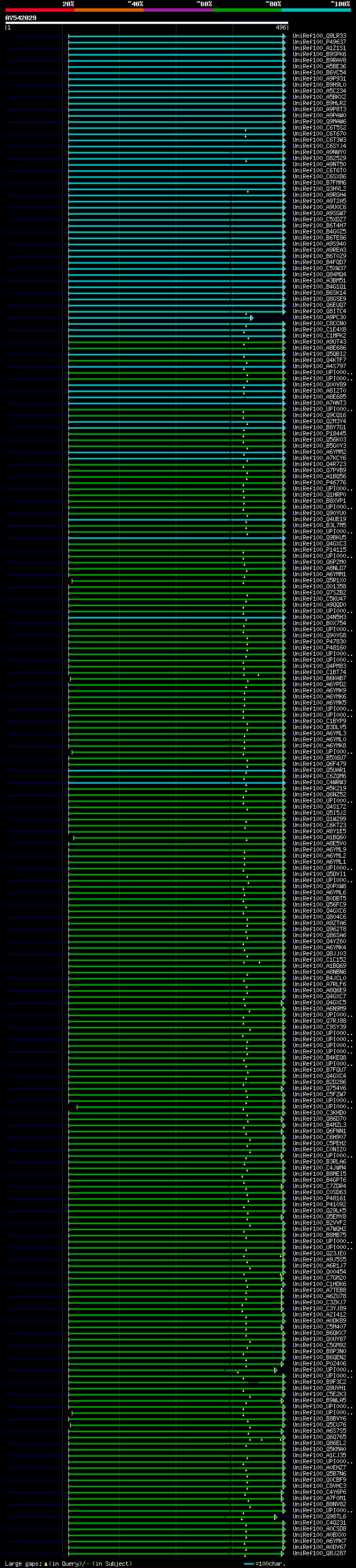The height and width of the screenshot is (1568, 356).
Task: Select label UniRef100_Q9MAW6
Action: pos(319,122)
